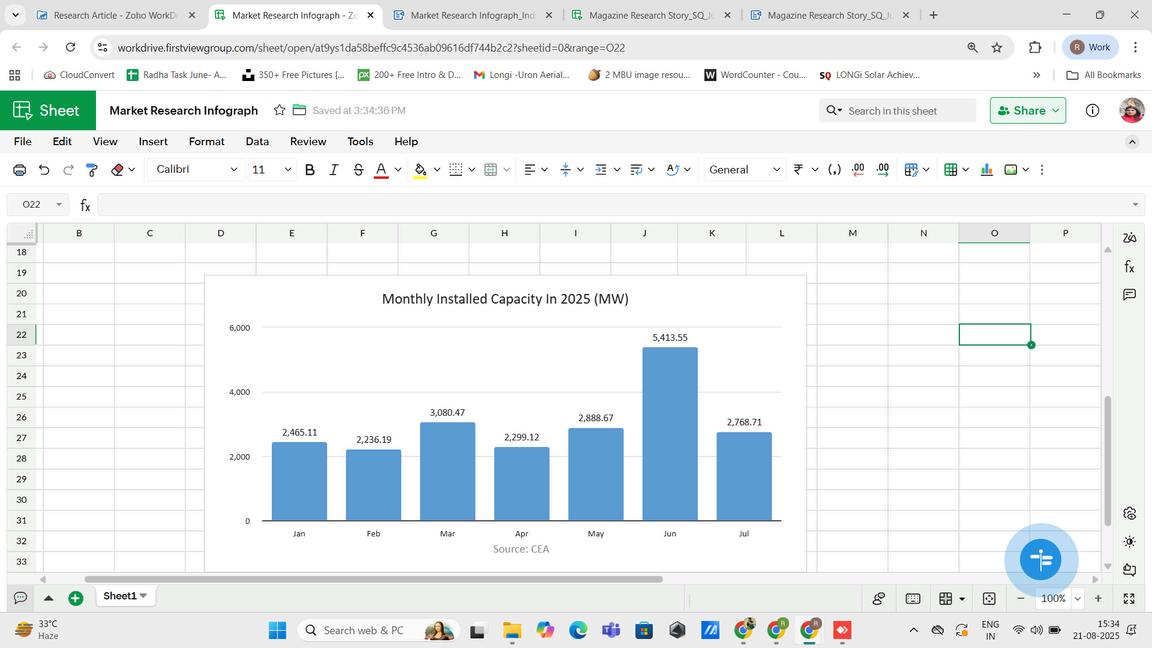Open the fill color dropdown arrow
This screenshot has width=1152, height=648.
[436, 170]
